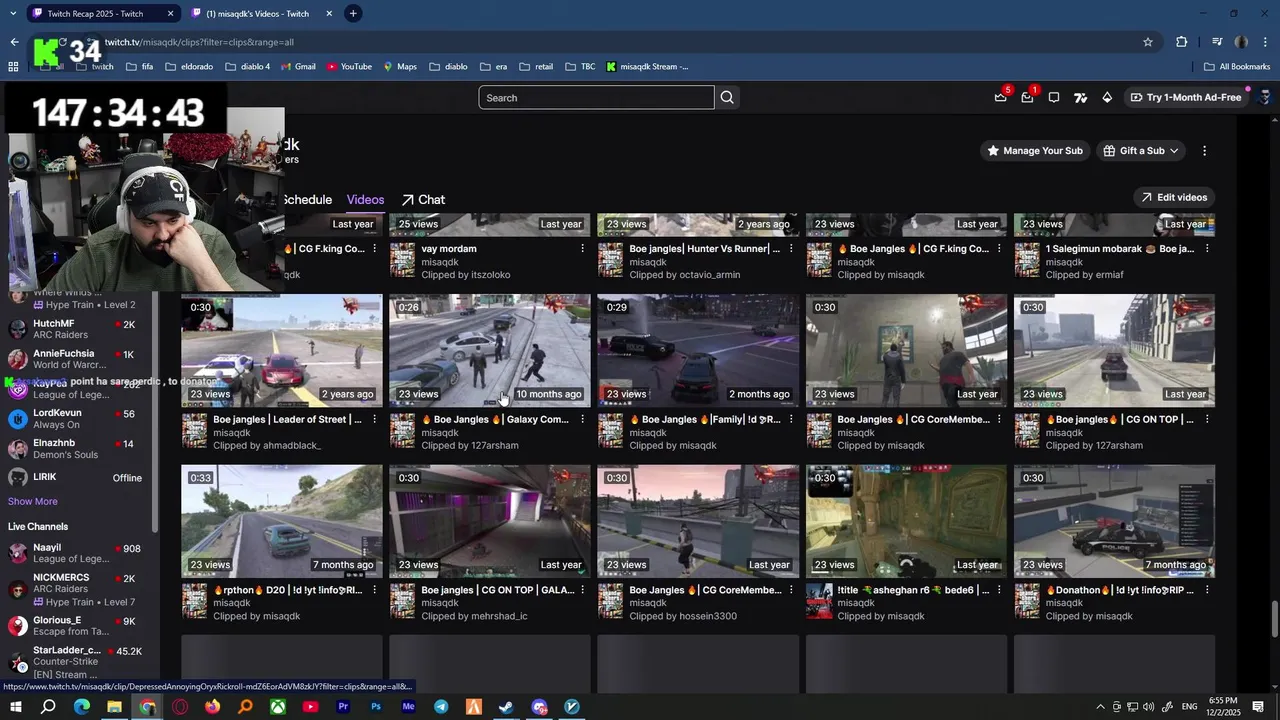The image size is (1280, 720).
Task: Open 'Clipped by 127arsham' under Galaxy clip
Action: 470,446
